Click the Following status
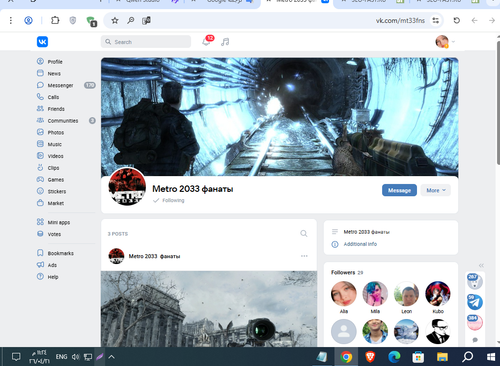 [169, 200]
